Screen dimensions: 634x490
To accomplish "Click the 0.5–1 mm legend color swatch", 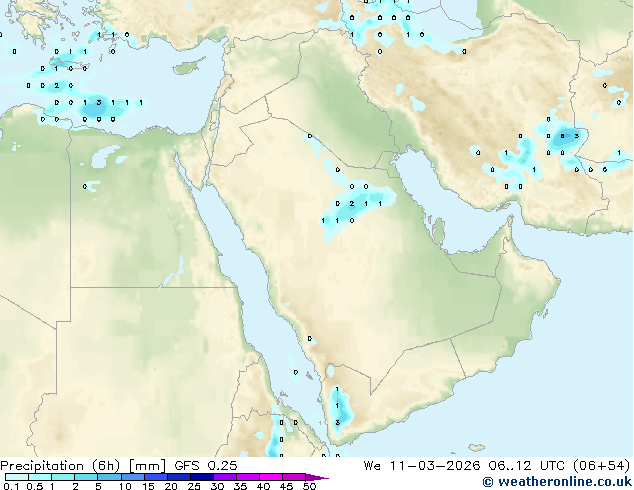I will click(x=40, y=477).
